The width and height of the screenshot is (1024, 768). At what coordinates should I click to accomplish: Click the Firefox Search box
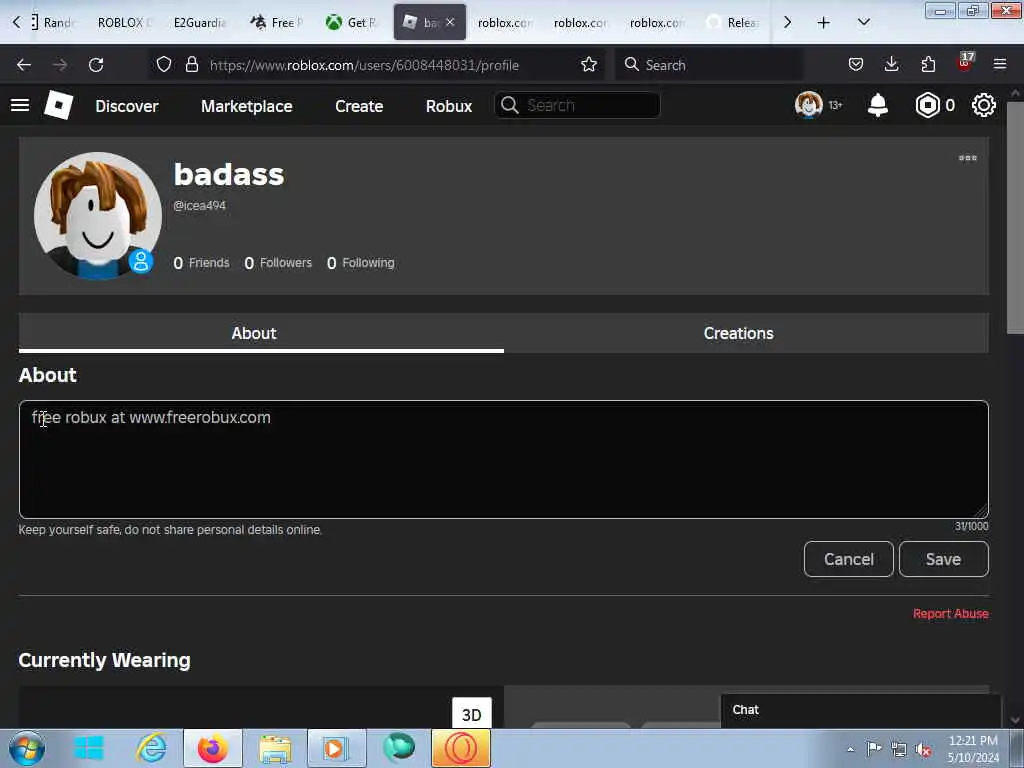pyautogui.click(x=709, y=65)
